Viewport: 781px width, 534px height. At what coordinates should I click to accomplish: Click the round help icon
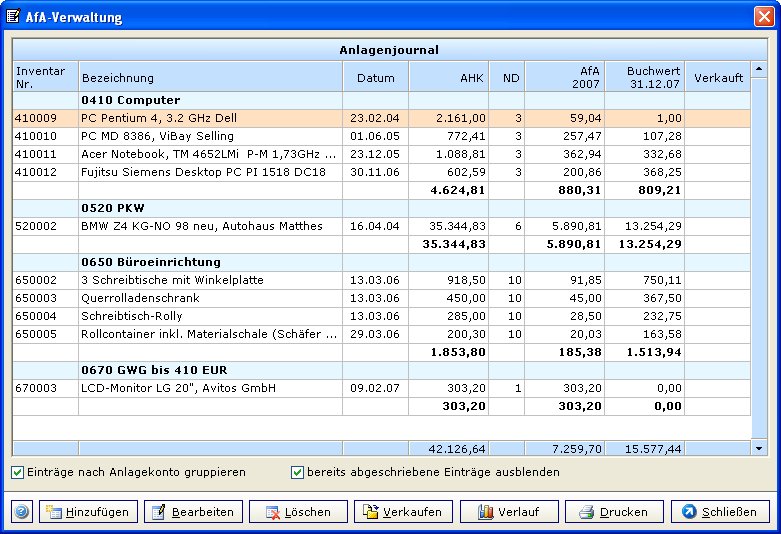click(22, 512)
